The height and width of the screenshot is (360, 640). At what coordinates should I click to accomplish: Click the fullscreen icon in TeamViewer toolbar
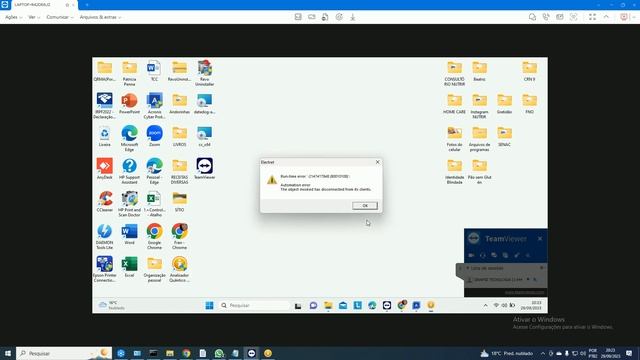pyautogui.click(x=592, y=17)
